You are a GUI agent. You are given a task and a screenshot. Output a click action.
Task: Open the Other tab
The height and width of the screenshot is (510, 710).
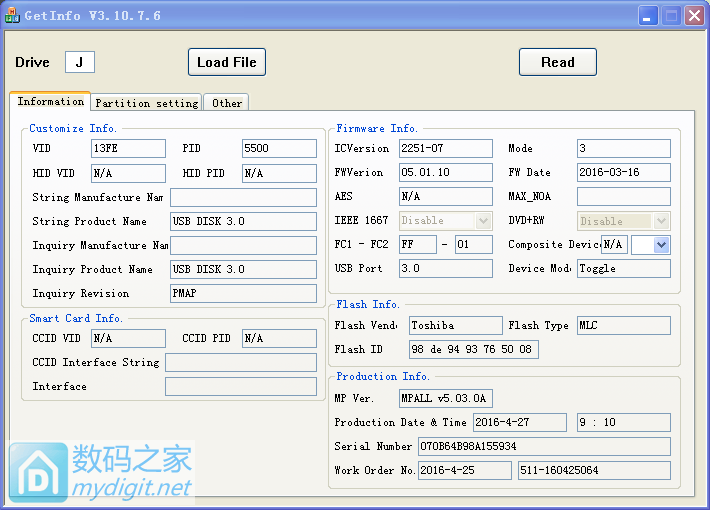[x=226, y=103]
